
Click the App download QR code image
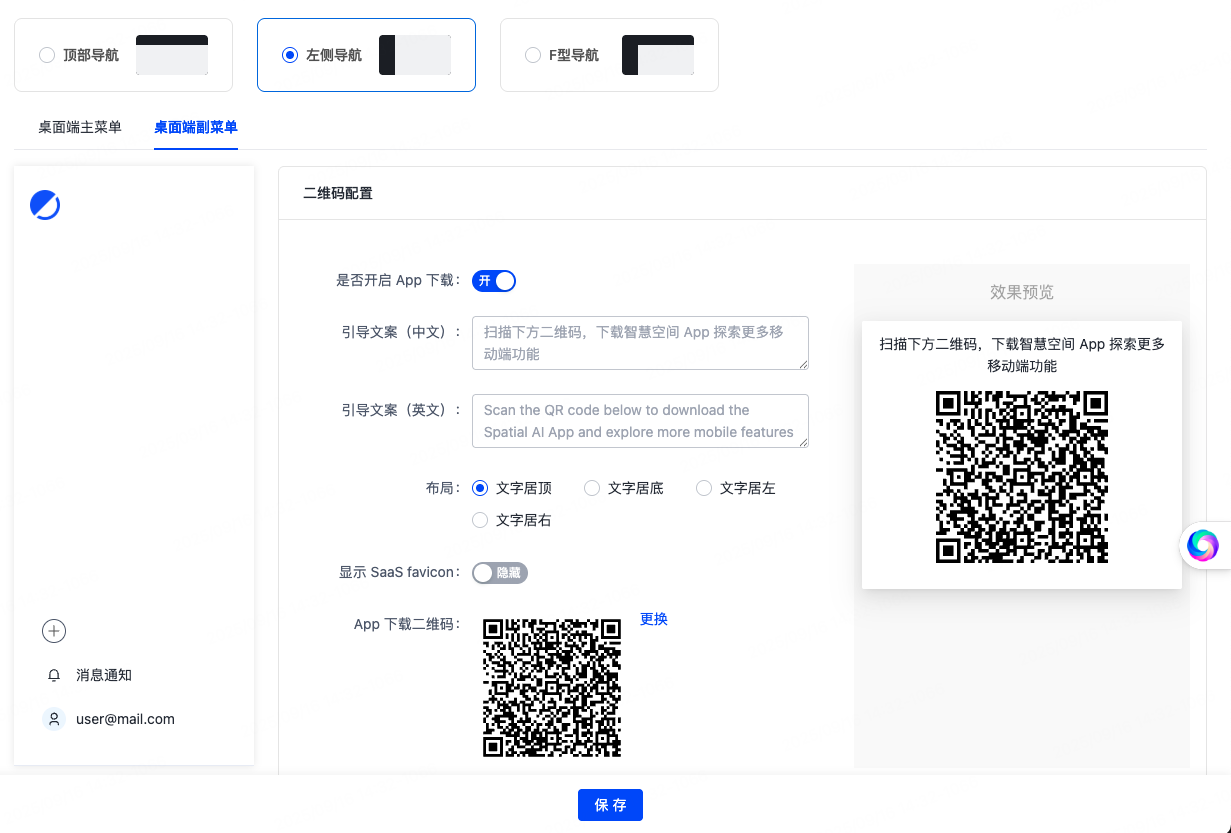pos(552,688)
